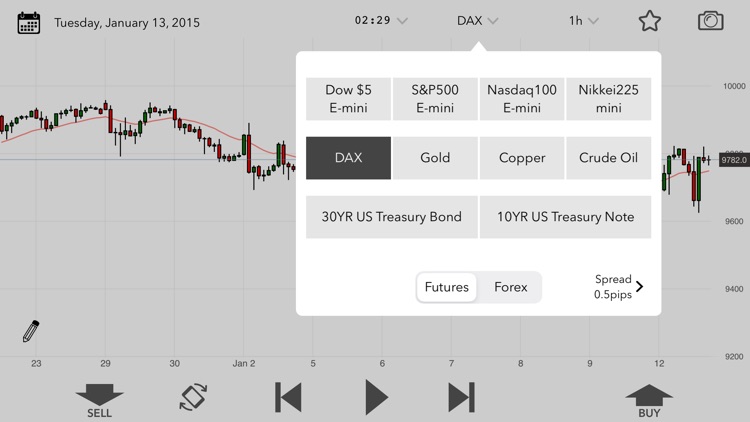Tap the 9200 price axis label
Viewport: 750px width, 422px height.
point(734,356)
